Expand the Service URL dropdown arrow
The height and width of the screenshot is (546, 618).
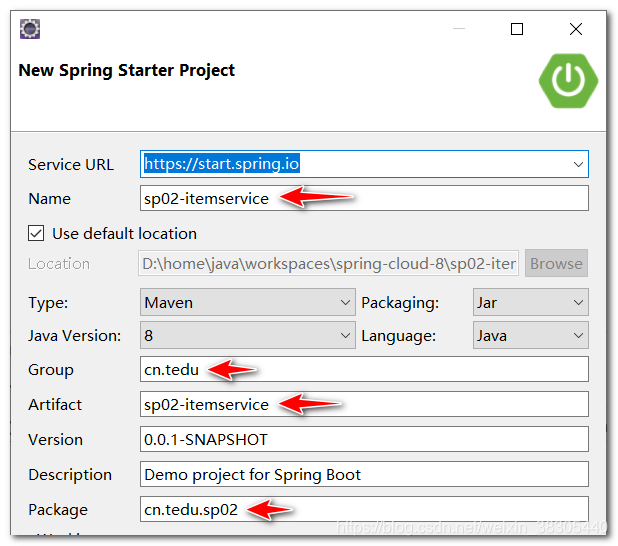(578, 164)
